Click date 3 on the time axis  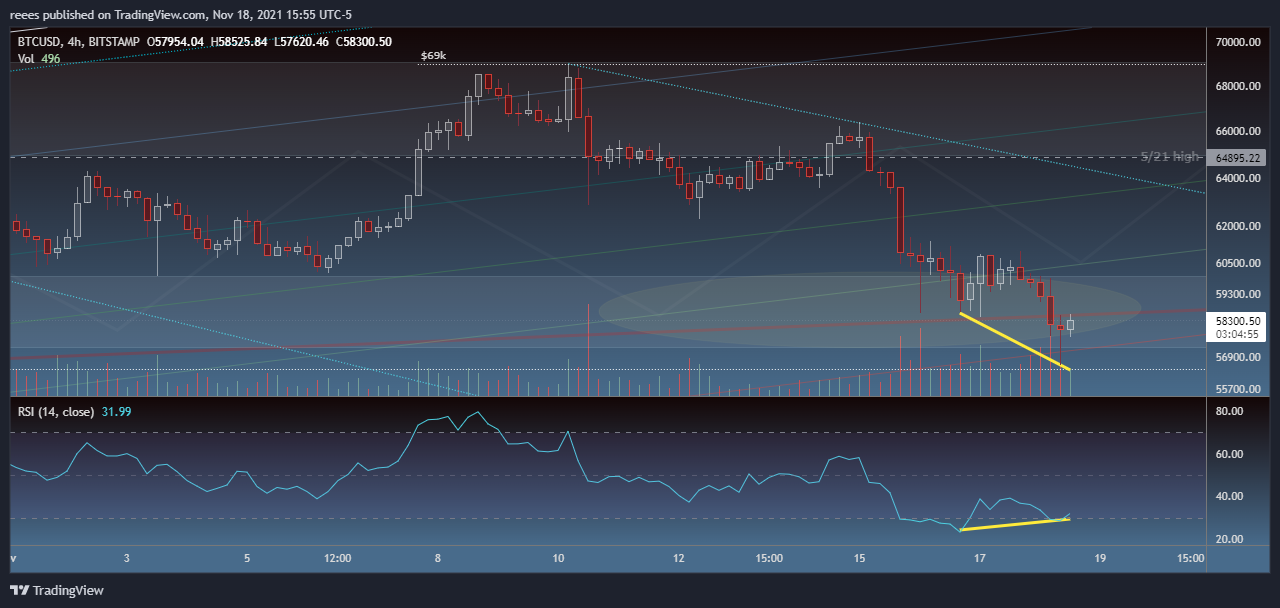127,557
